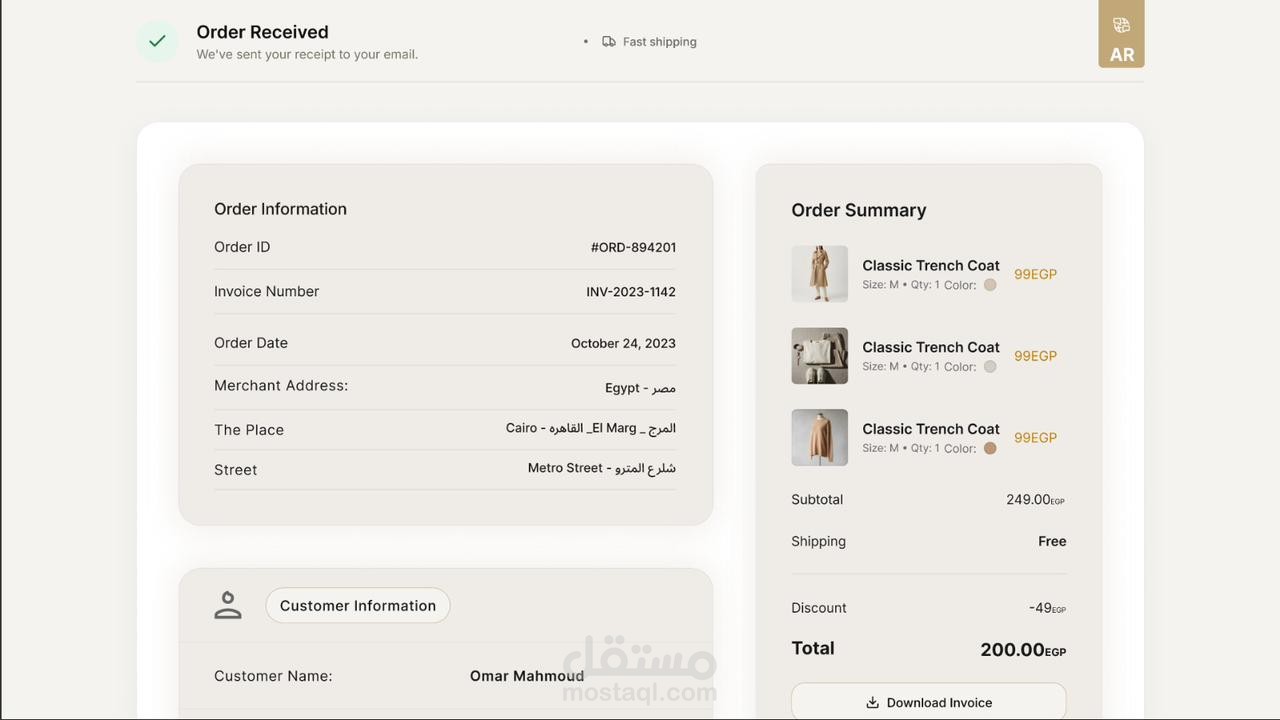Click the tan color swatch of third item

coord(990,448)
